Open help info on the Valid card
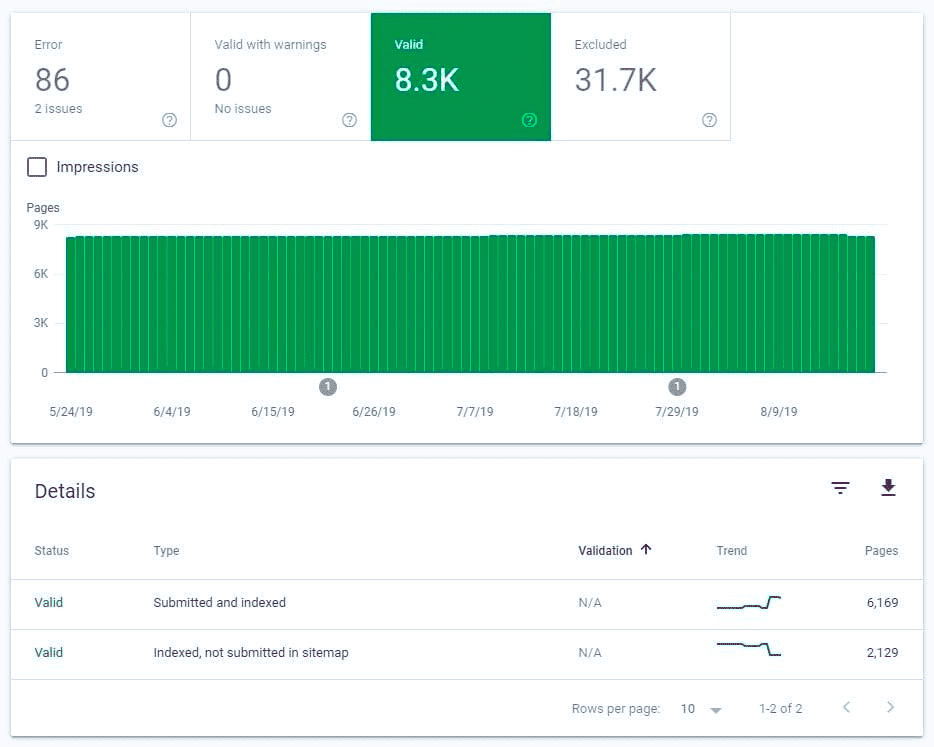Image resolution: width=934 pixels, height=747 pixels. tap(529, 119)
